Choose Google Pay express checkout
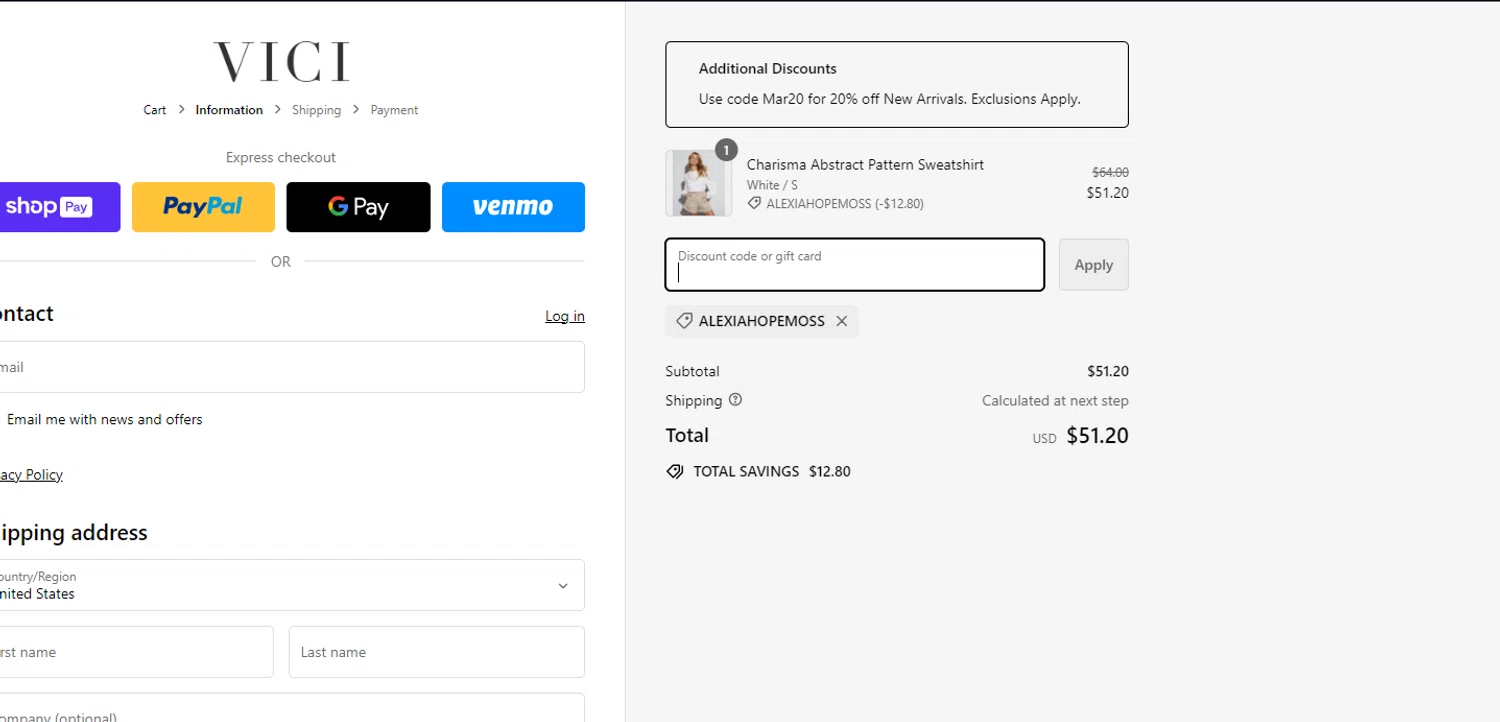This screenshot has height=722, width=1500. coord(358,207)
